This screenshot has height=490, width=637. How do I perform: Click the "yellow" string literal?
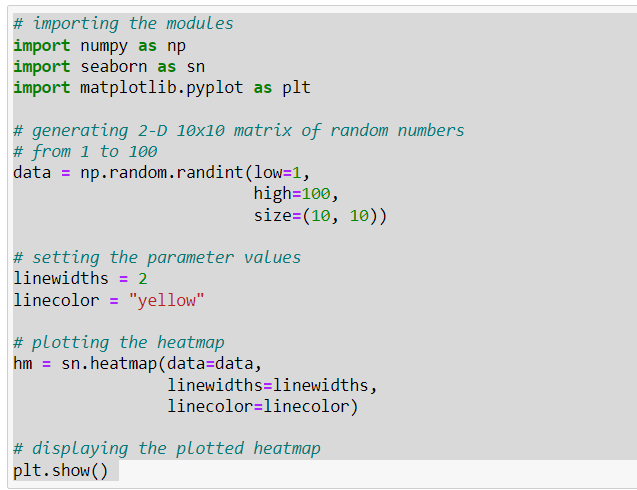pyautogui.click(x=166, y=299)
